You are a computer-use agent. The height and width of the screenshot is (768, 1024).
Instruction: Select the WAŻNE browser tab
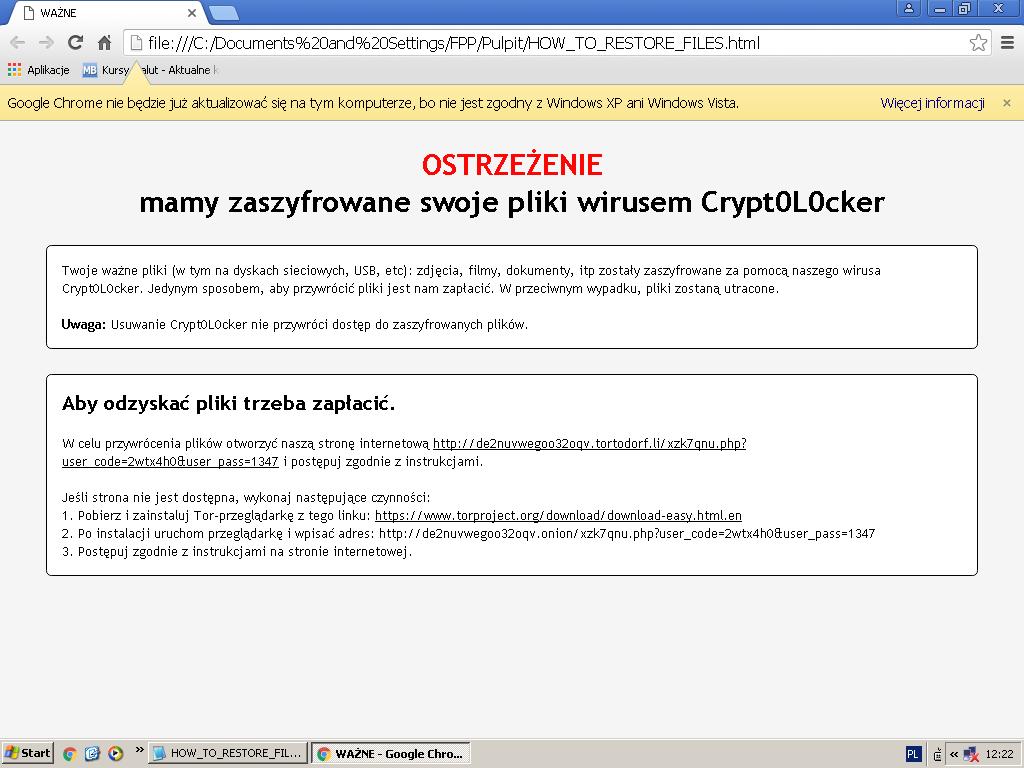click(108, 13)
